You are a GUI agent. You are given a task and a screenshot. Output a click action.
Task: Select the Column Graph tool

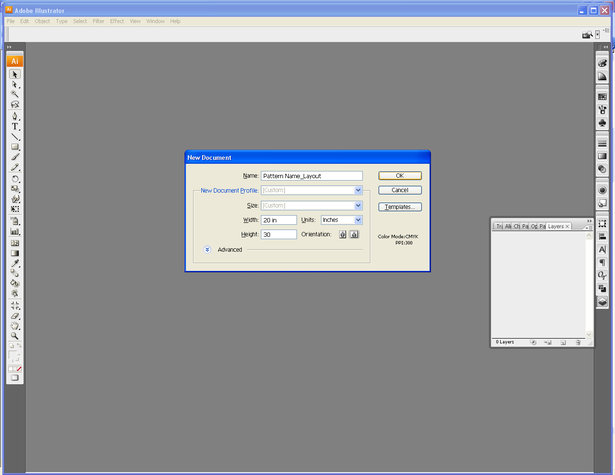(x=15, y=231)
